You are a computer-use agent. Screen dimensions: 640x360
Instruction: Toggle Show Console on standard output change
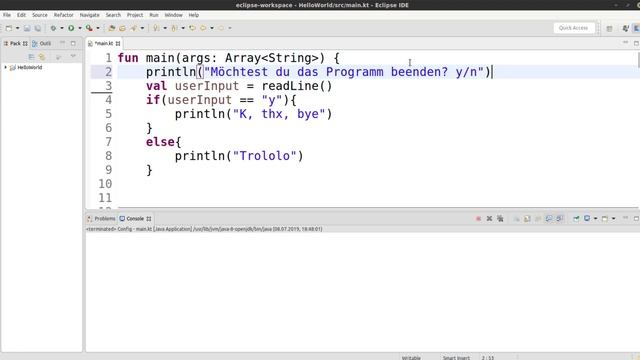[x=549, y=219]
